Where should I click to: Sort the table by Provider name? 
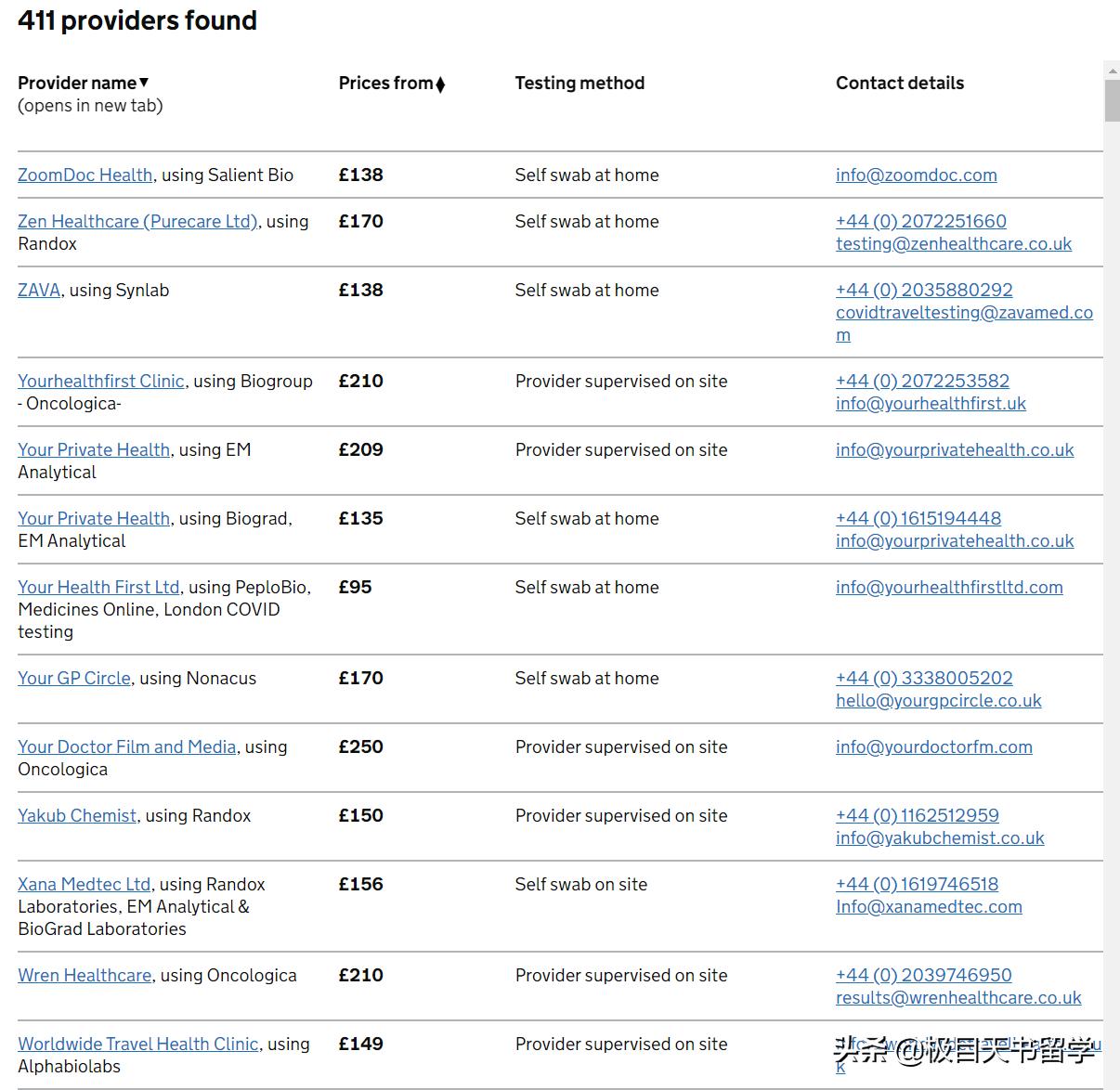[x=84, y=83]
